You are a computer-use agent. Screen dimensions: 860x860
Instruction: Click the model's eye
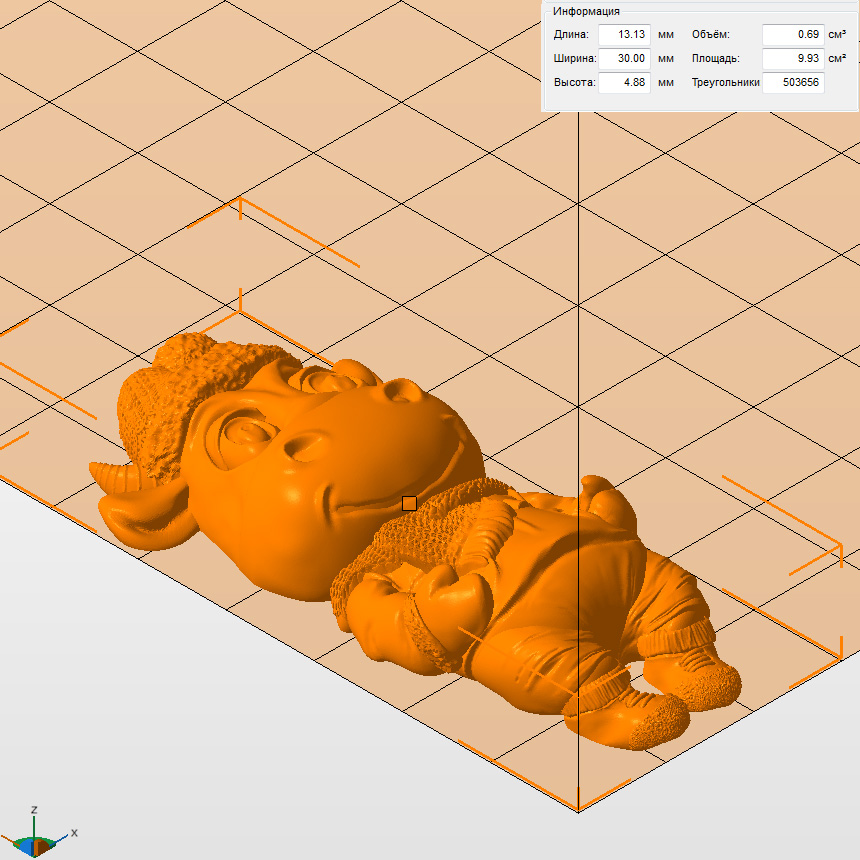[x=245, y=435]
